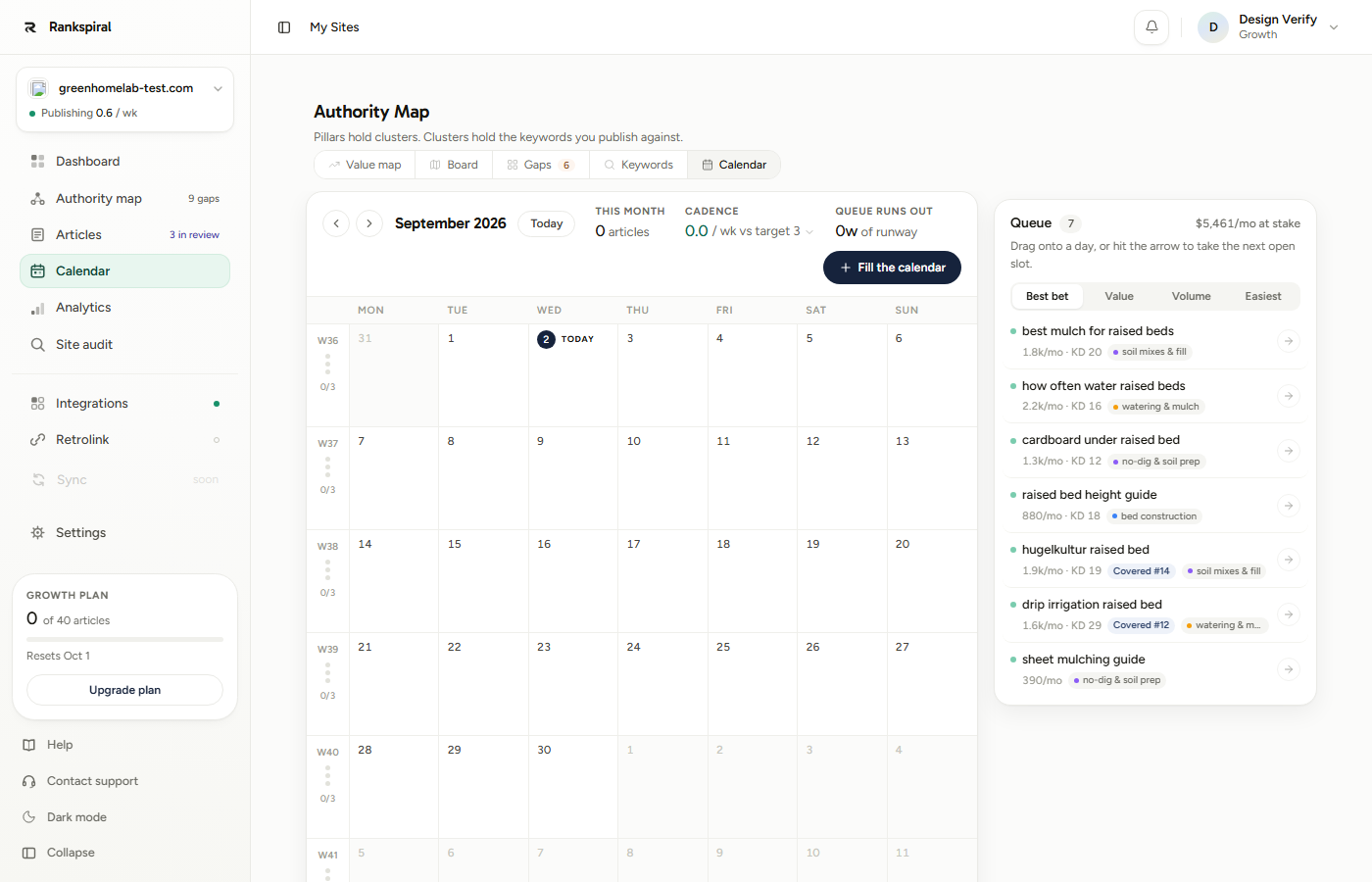Click the Retrolink chain icon
The image size is (1372, 882).
click(37, 439)
